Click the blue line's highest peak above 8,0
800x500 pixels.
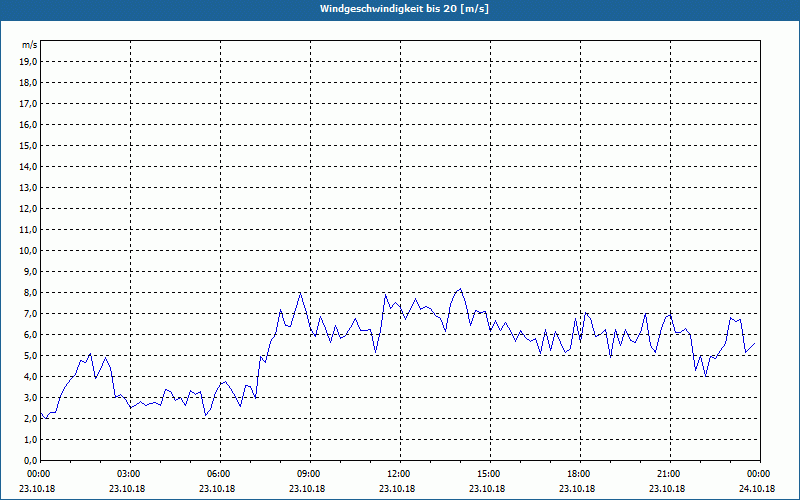461,289
